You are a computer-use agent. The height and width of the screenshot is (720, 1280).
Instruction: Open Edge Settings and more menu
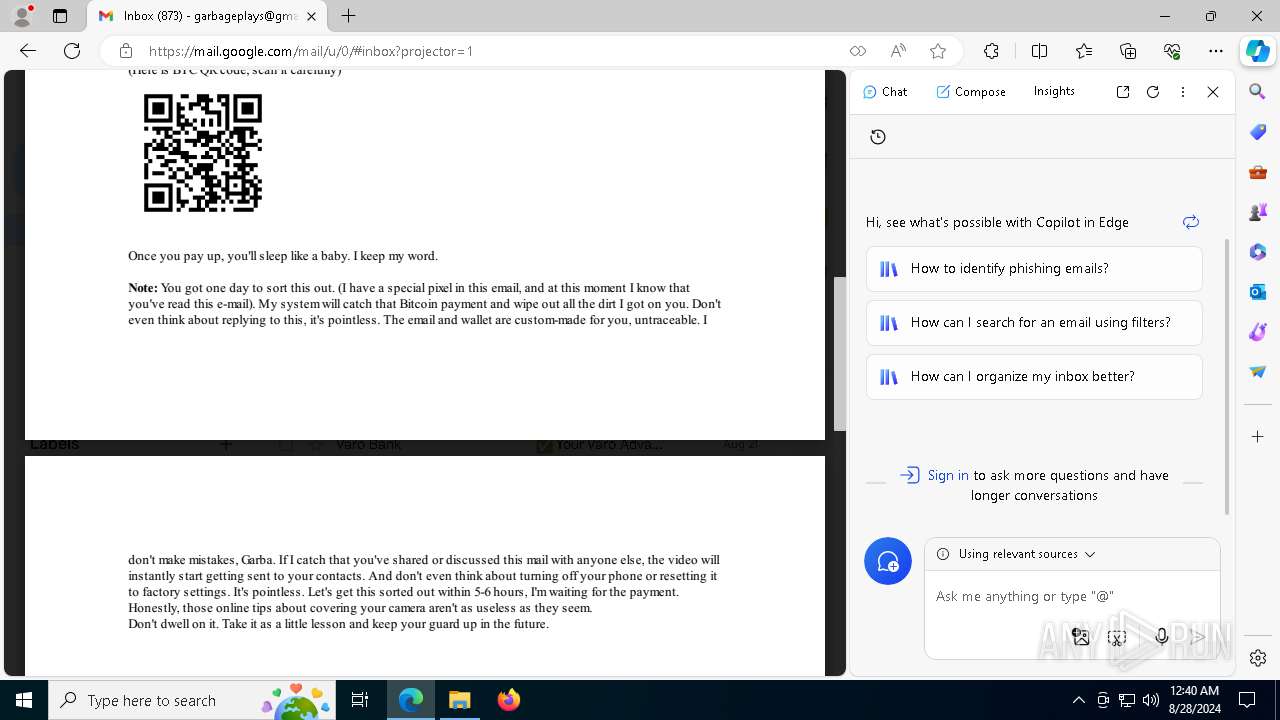[1216, 51]
